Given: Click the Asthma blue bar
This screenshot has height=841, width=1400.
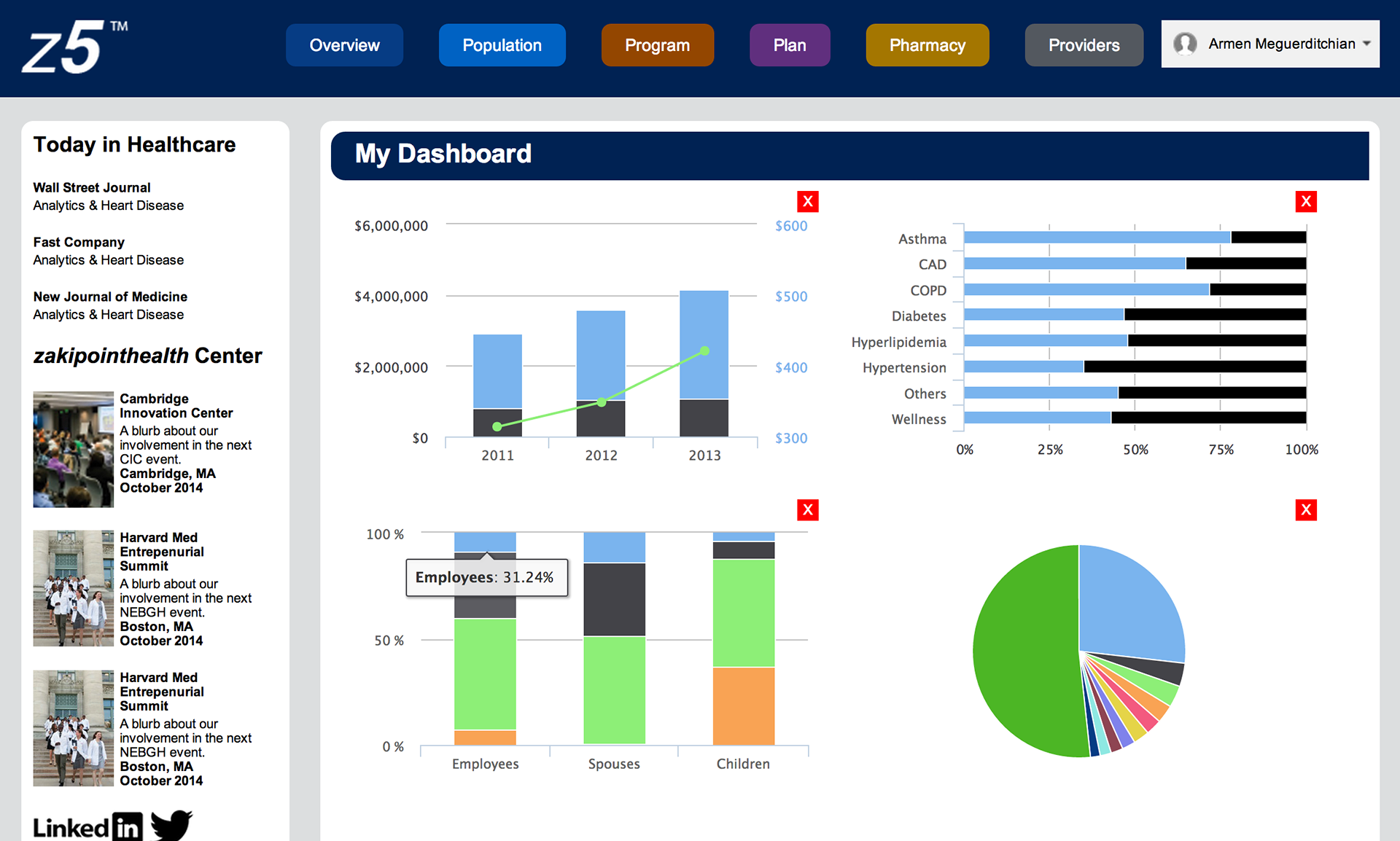Looking at the screenshot, I should (x=1094, y=238).
